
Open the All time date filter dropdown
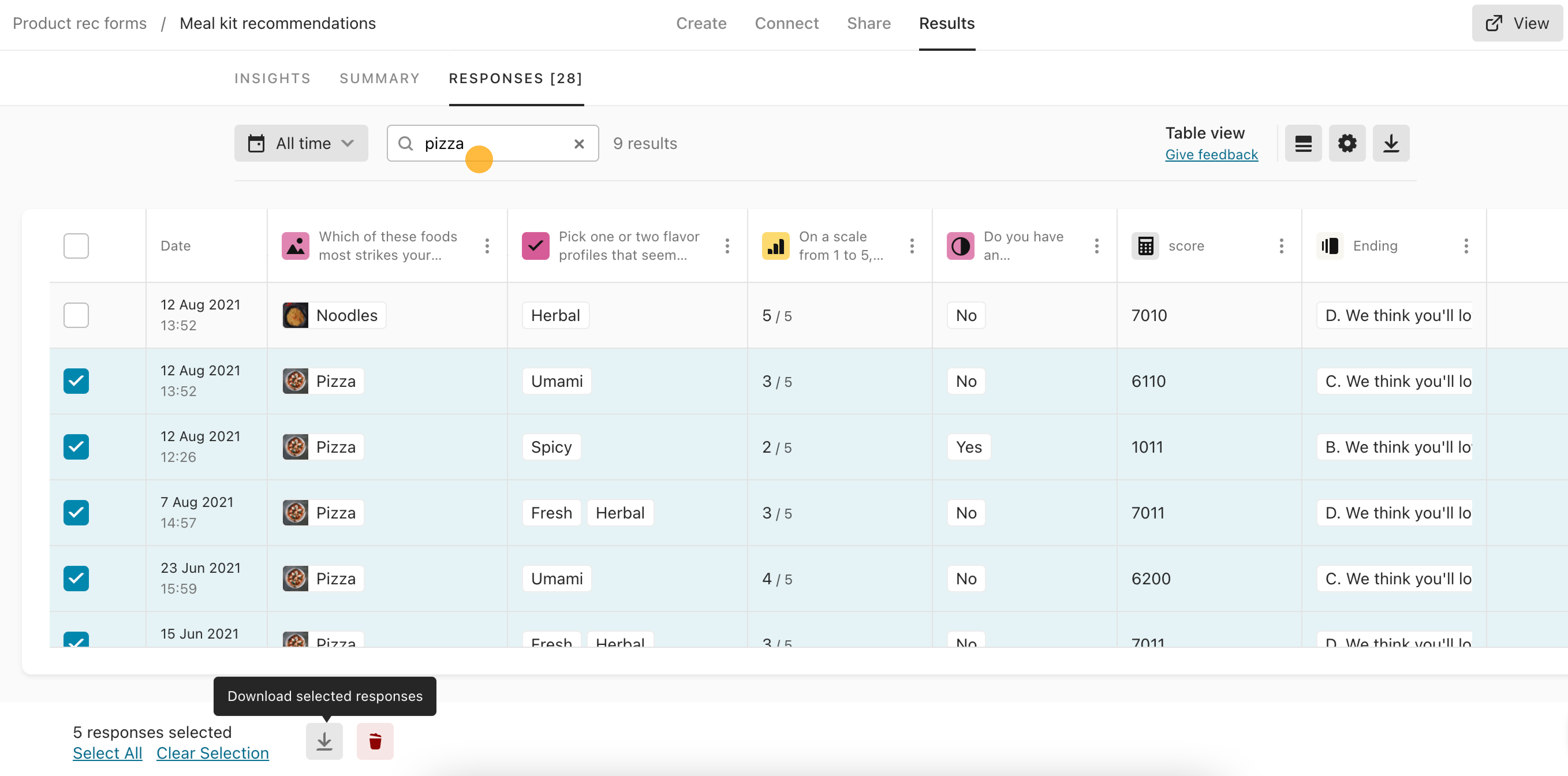coord(301,144)
